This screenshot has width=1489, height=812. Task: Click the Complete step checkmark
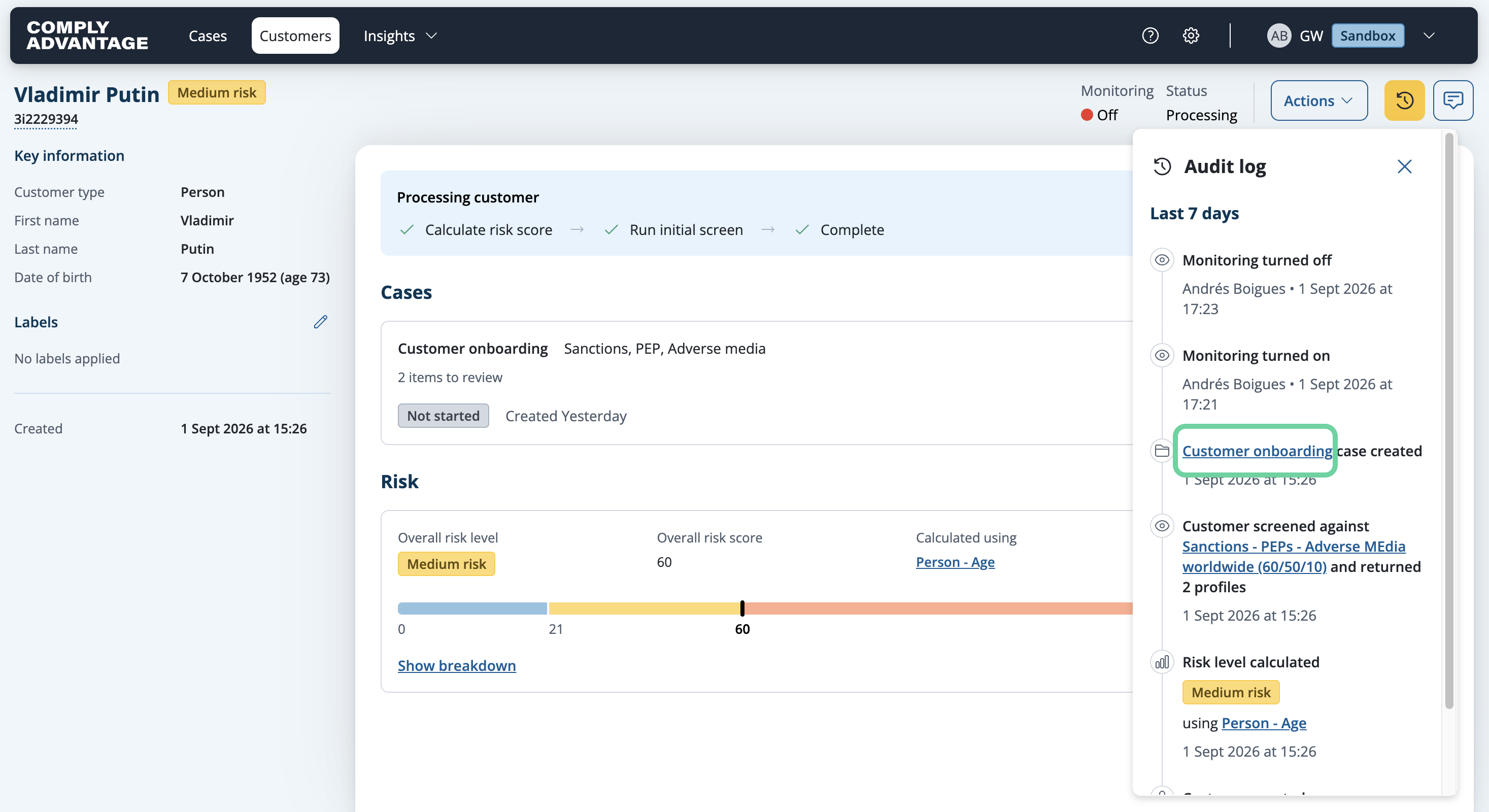point(802,230)
